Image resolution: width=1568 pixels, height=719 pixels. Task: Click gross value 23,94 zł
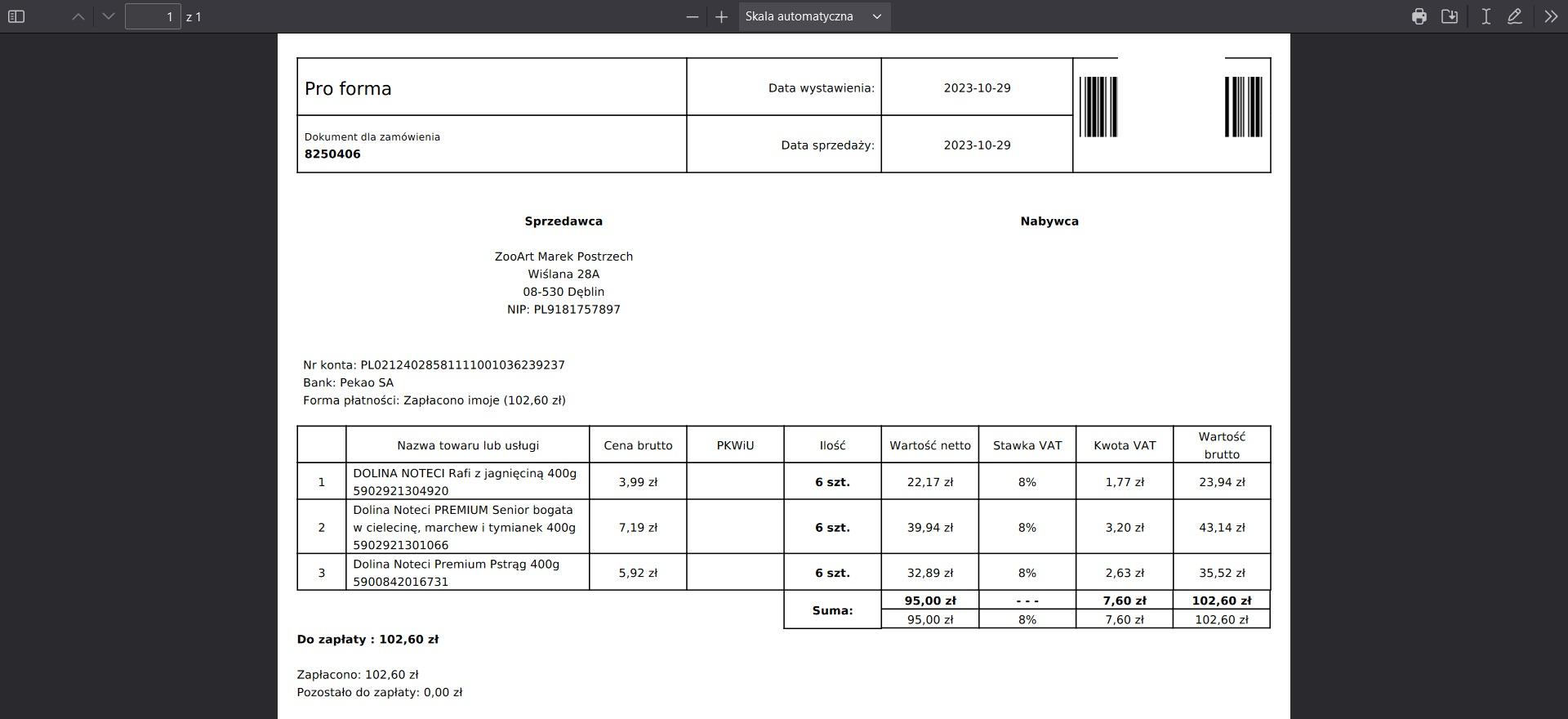[x=1222, y=482]
